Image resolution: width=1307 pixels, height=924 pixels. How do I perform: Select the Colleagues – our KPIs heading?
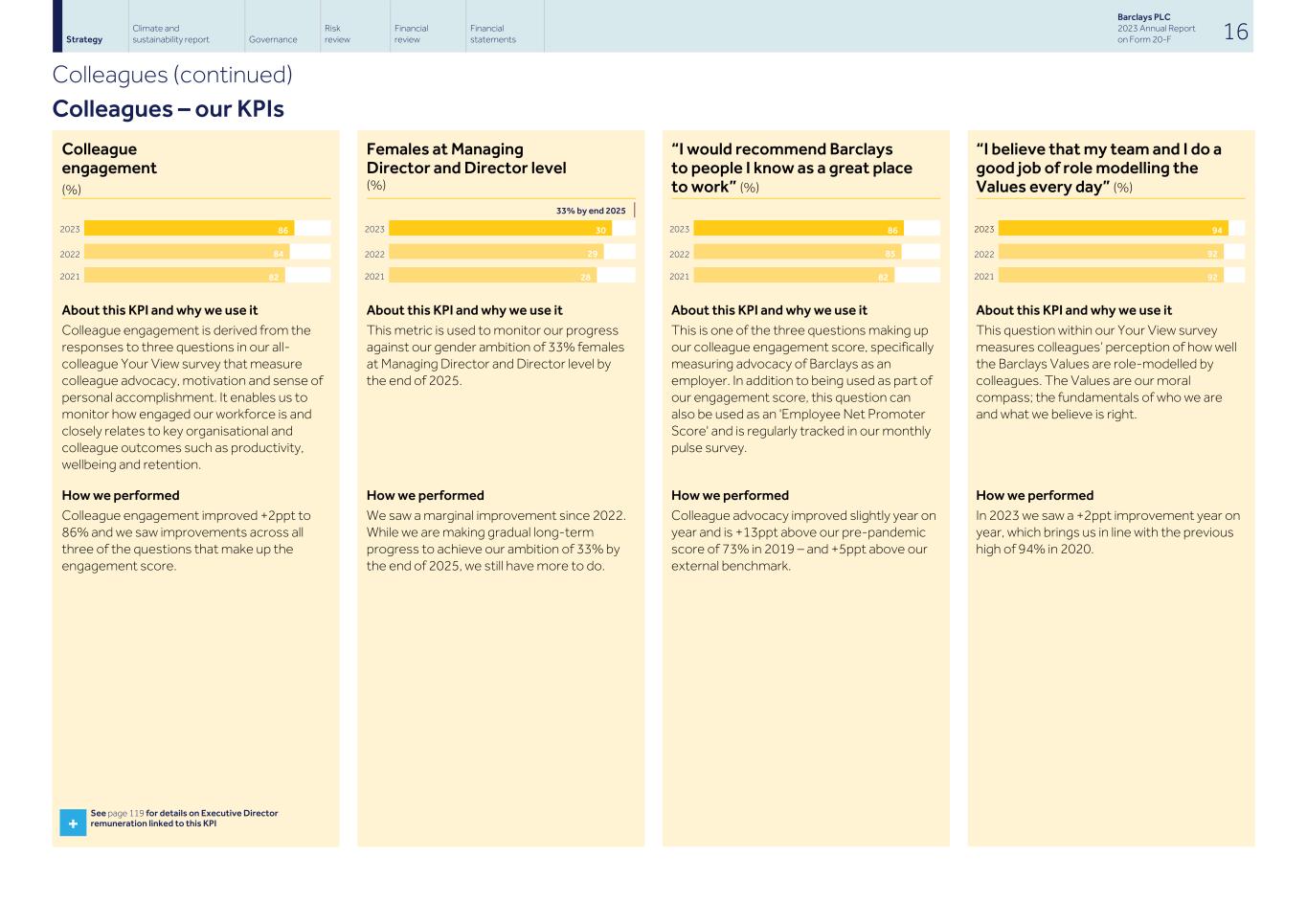pos(168,109)
